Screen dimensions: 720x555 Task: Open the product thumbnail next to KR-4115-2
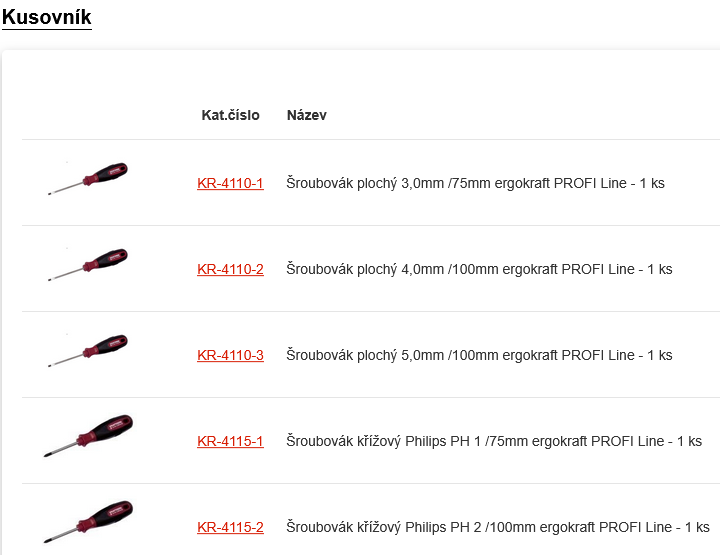tap(88, 522)
